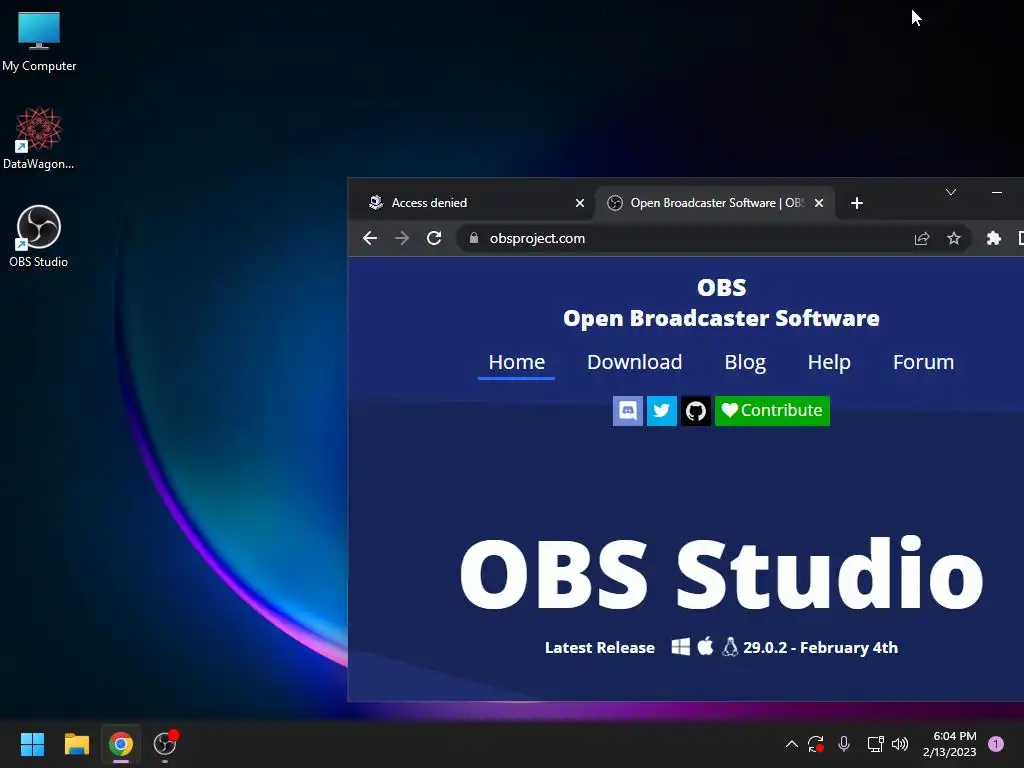
Task: Close the Access denied tab
Action: click(579, 203)
